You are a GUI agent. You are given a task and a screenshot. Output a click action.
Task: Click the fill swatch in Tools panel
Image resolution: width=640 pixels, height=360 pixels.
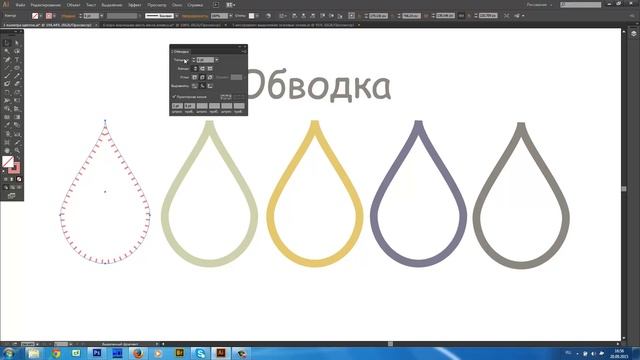pyautogui.click(x=8, y=162)
